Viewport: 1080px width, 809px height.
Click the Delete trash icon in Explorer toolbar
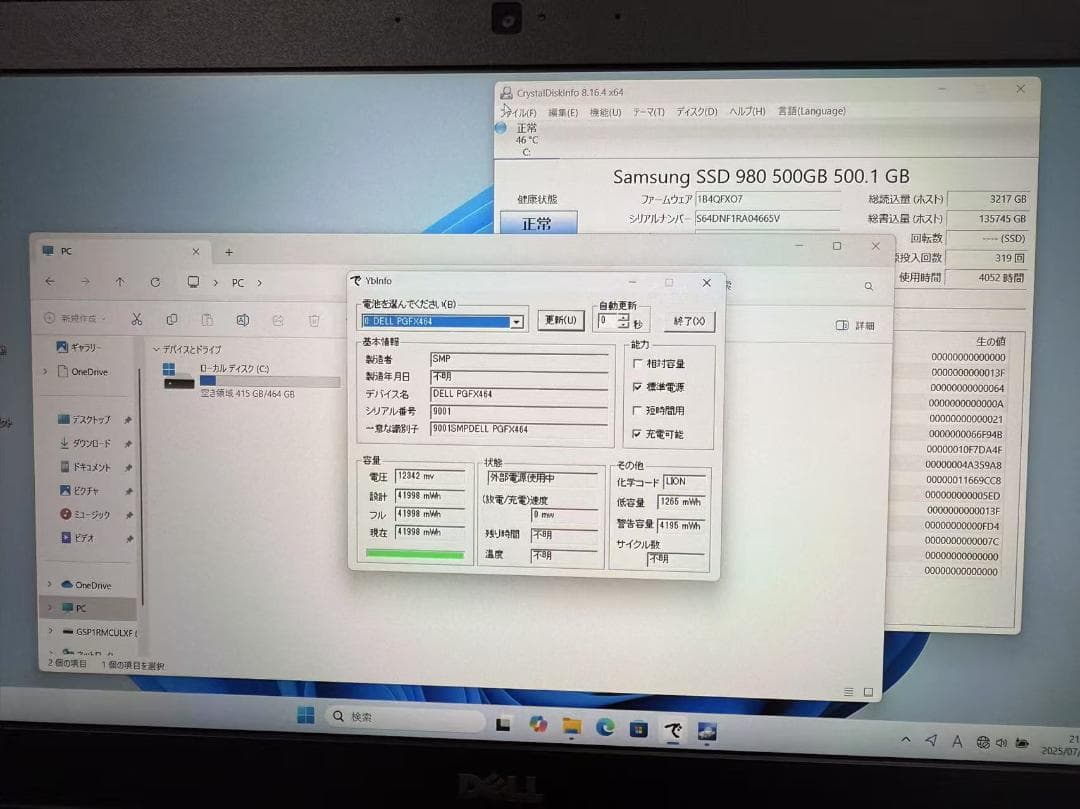313,319
